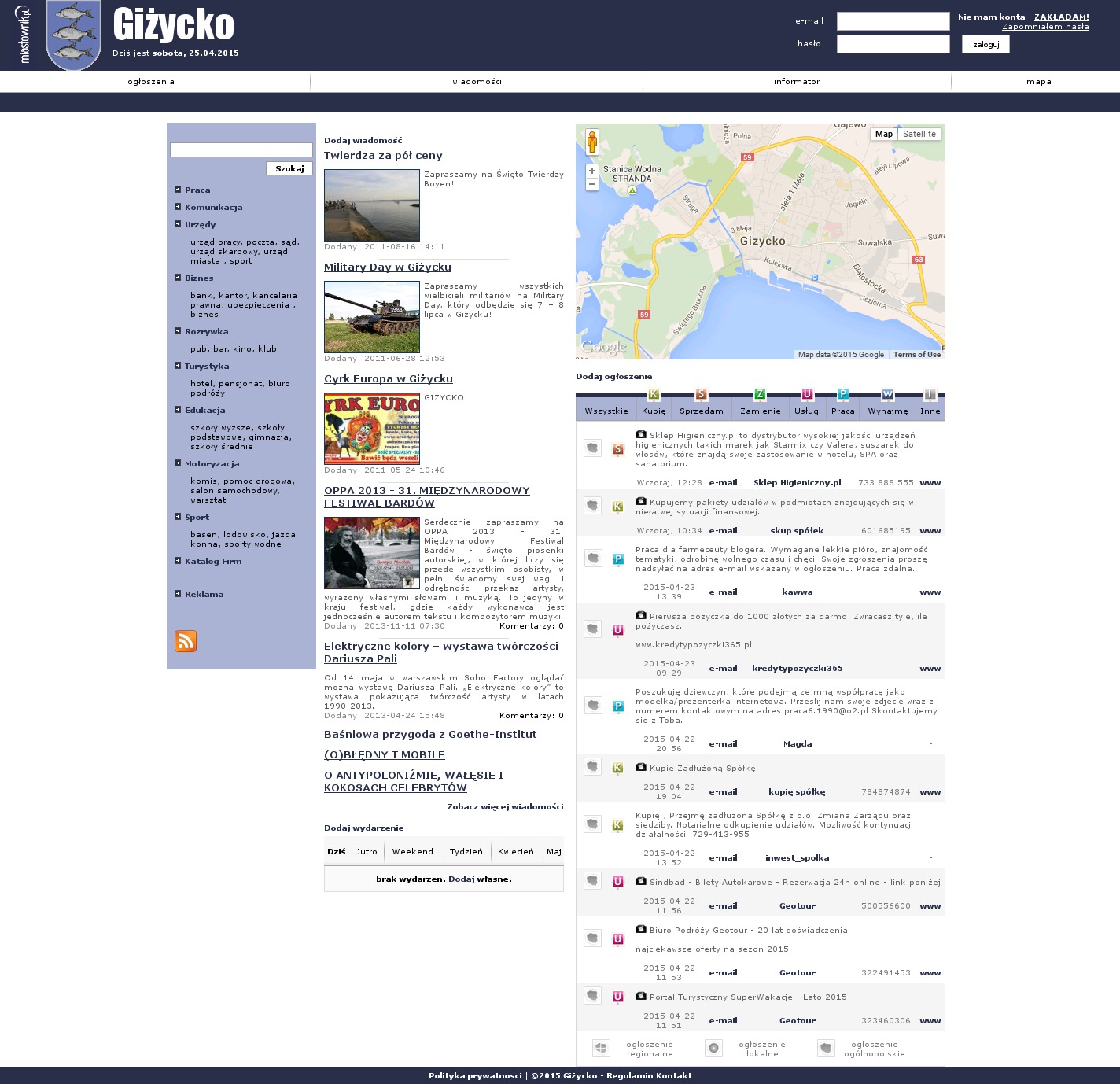Click the Giżycko coat of arms logo

click(x=73, y=35)
